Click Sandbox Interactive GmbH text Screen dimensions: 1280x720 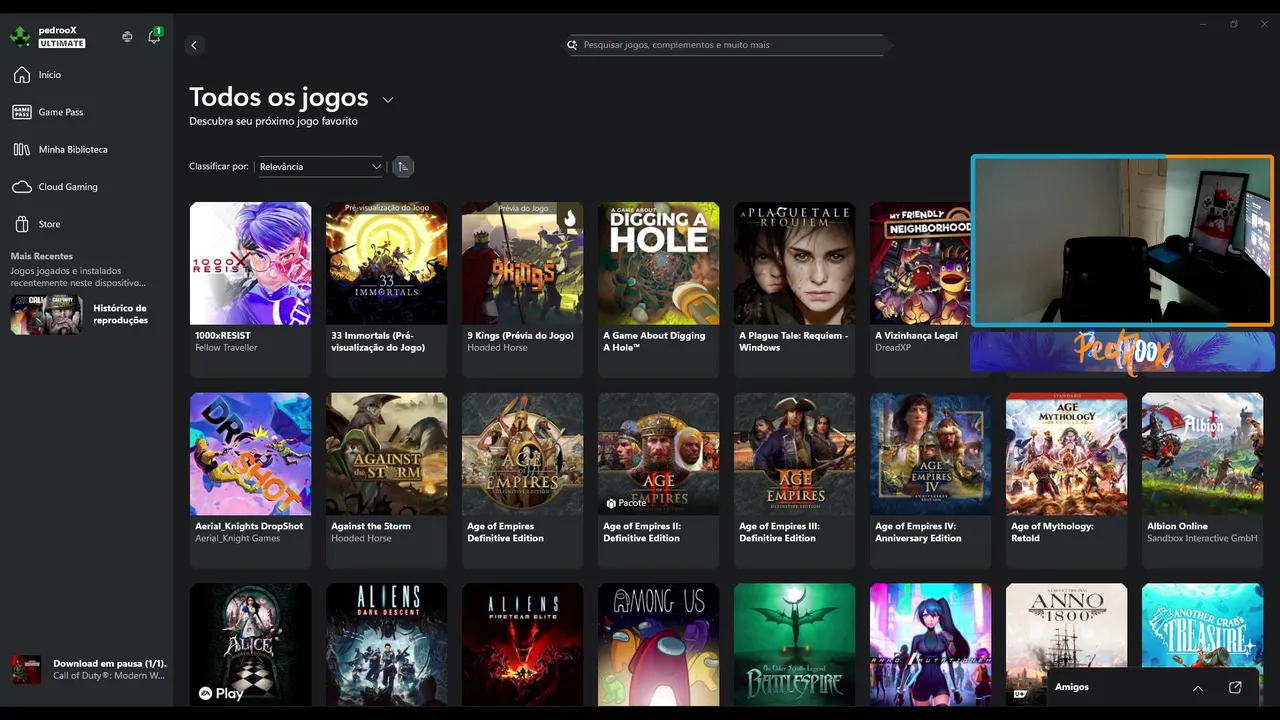(x=1202, y=539)
